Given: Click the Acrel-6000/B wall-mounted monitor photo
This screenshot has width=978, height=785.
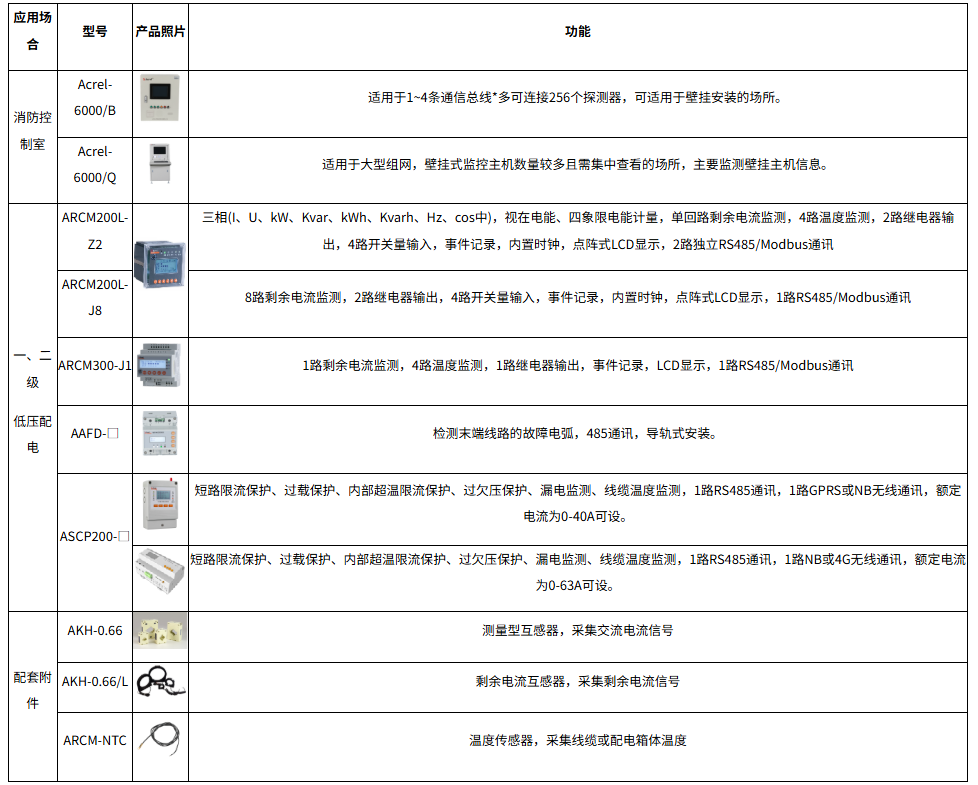Looking at the screenshot, I should 160,98.
